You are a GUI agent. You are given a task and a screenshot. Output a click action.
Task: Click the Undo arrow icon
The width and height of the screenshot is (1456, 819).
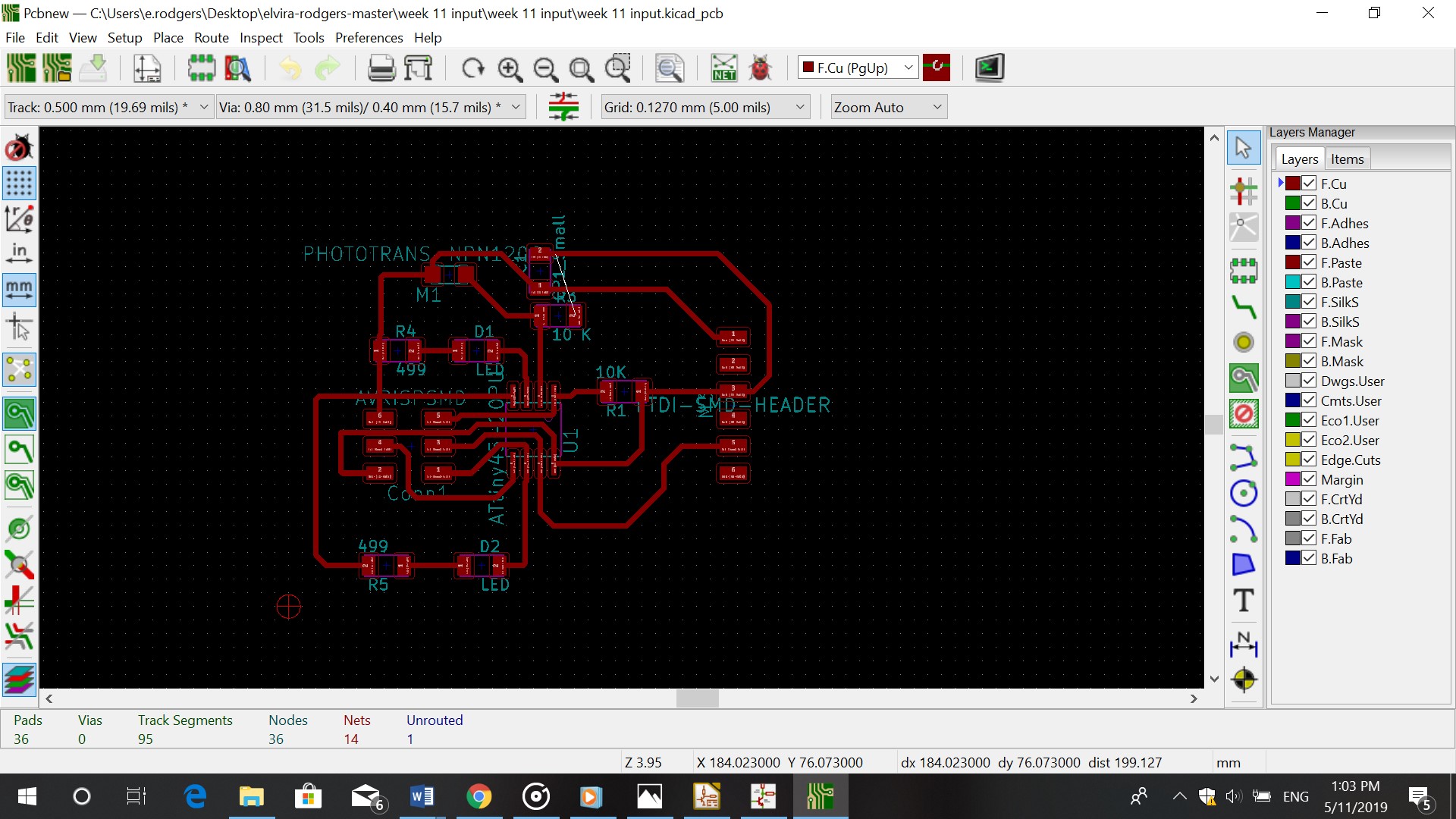pos(290,68)
